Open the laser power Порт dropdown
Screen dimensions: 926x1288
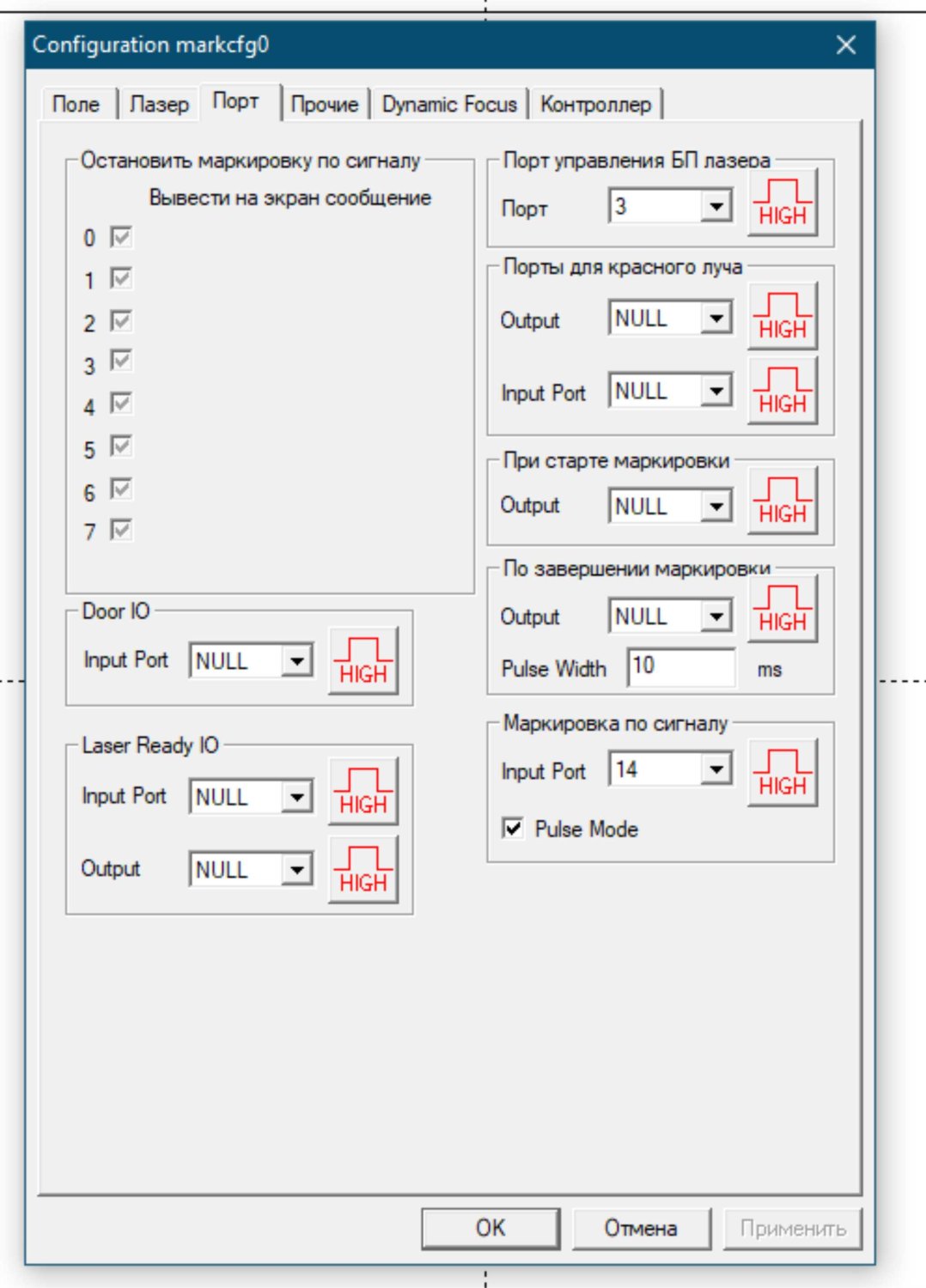[x=716, y=206]
